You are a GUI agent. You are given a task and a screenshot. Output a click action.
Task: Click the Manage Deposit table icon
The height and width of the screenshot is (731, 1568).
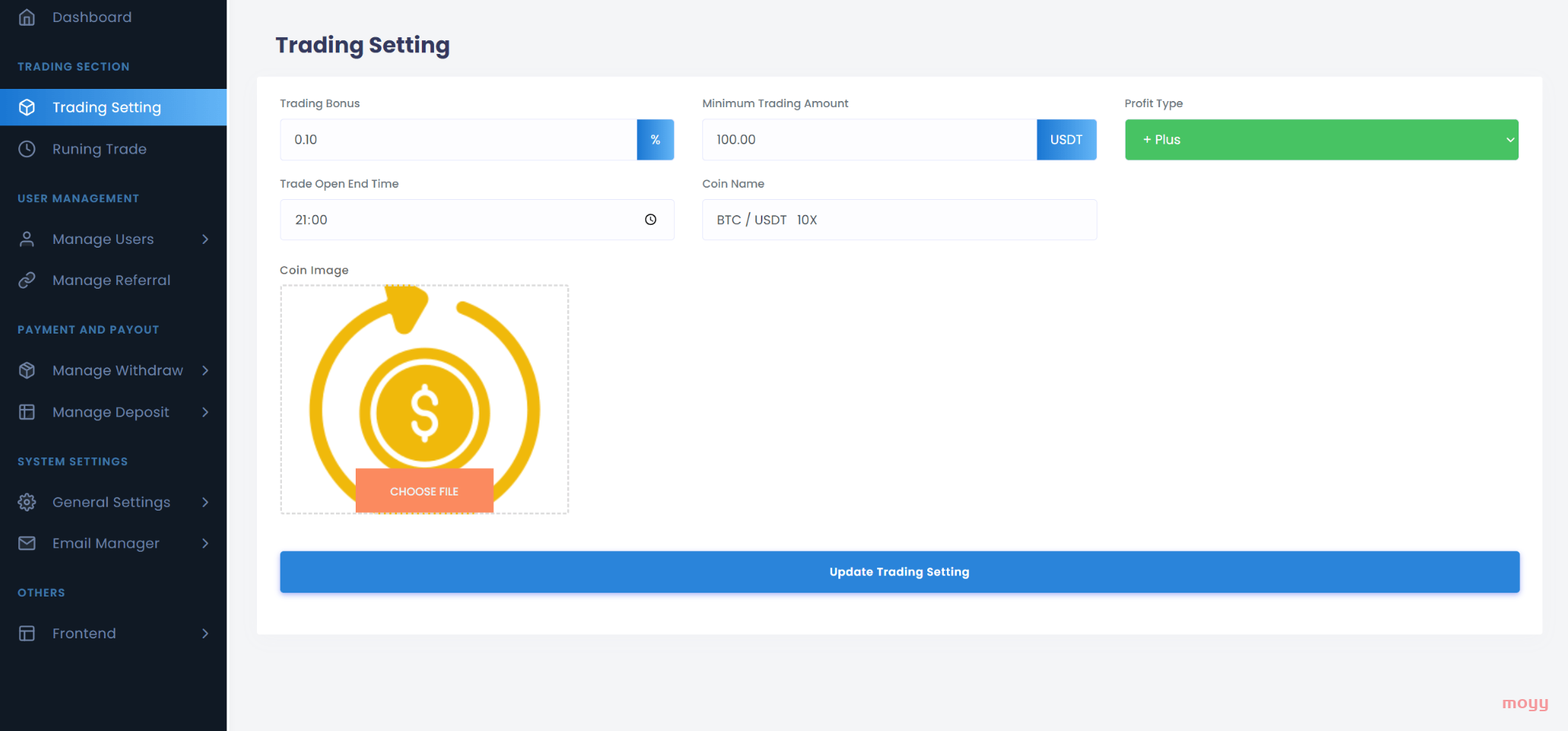[27, 412]
